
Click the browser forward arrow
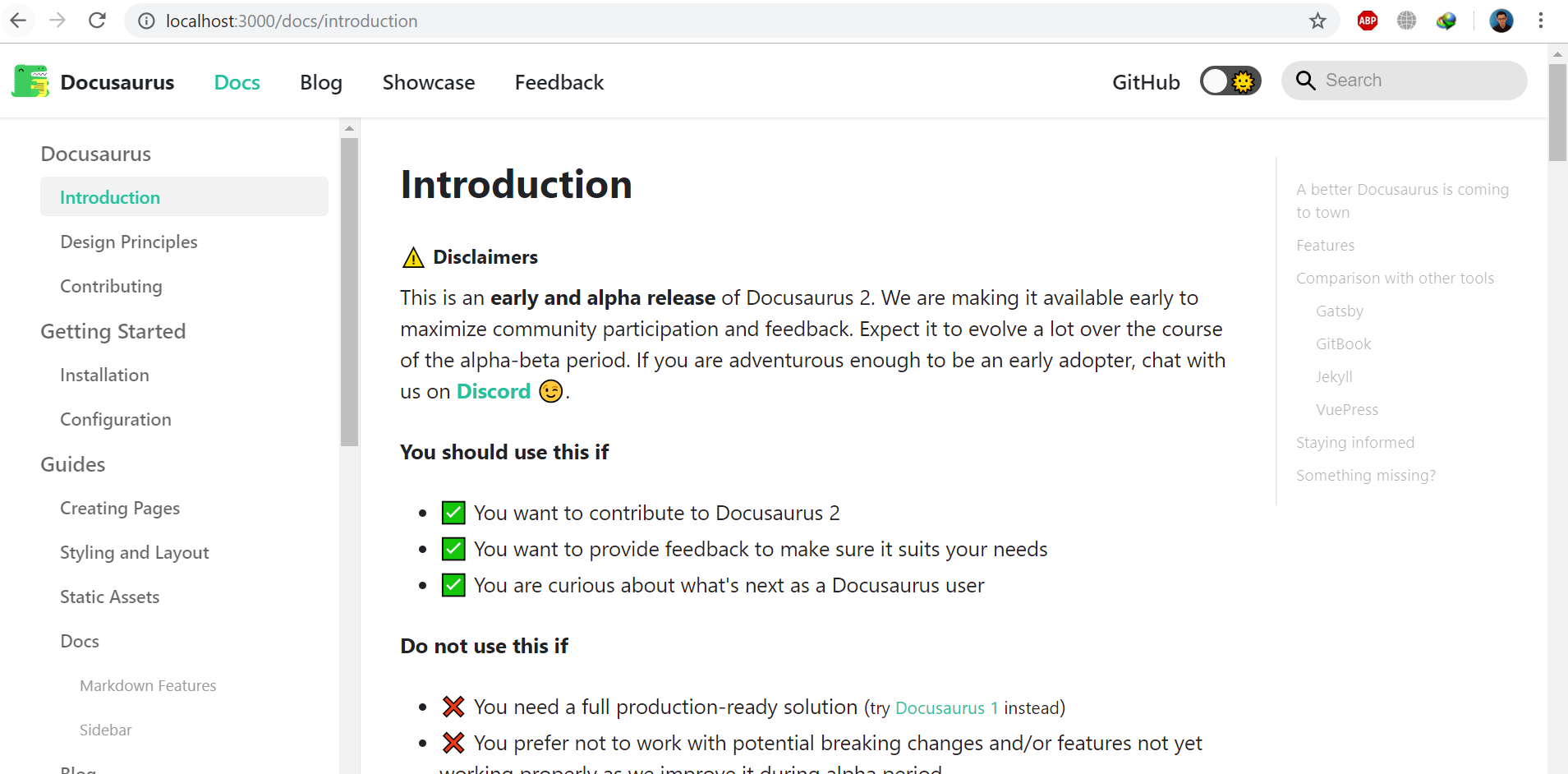[x=57, y=21]
